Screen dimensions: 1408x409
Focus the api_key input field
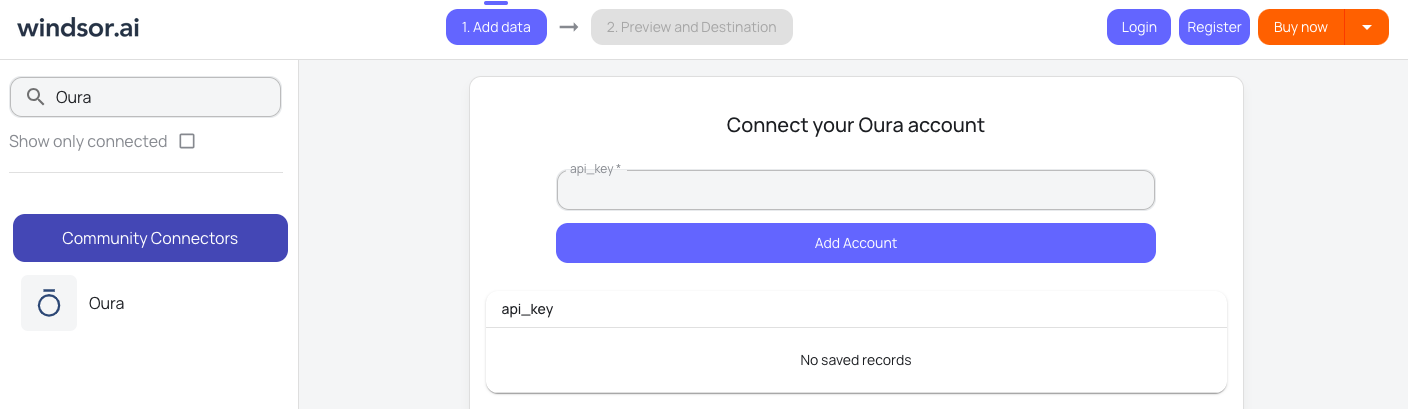(x=855, y=191)
